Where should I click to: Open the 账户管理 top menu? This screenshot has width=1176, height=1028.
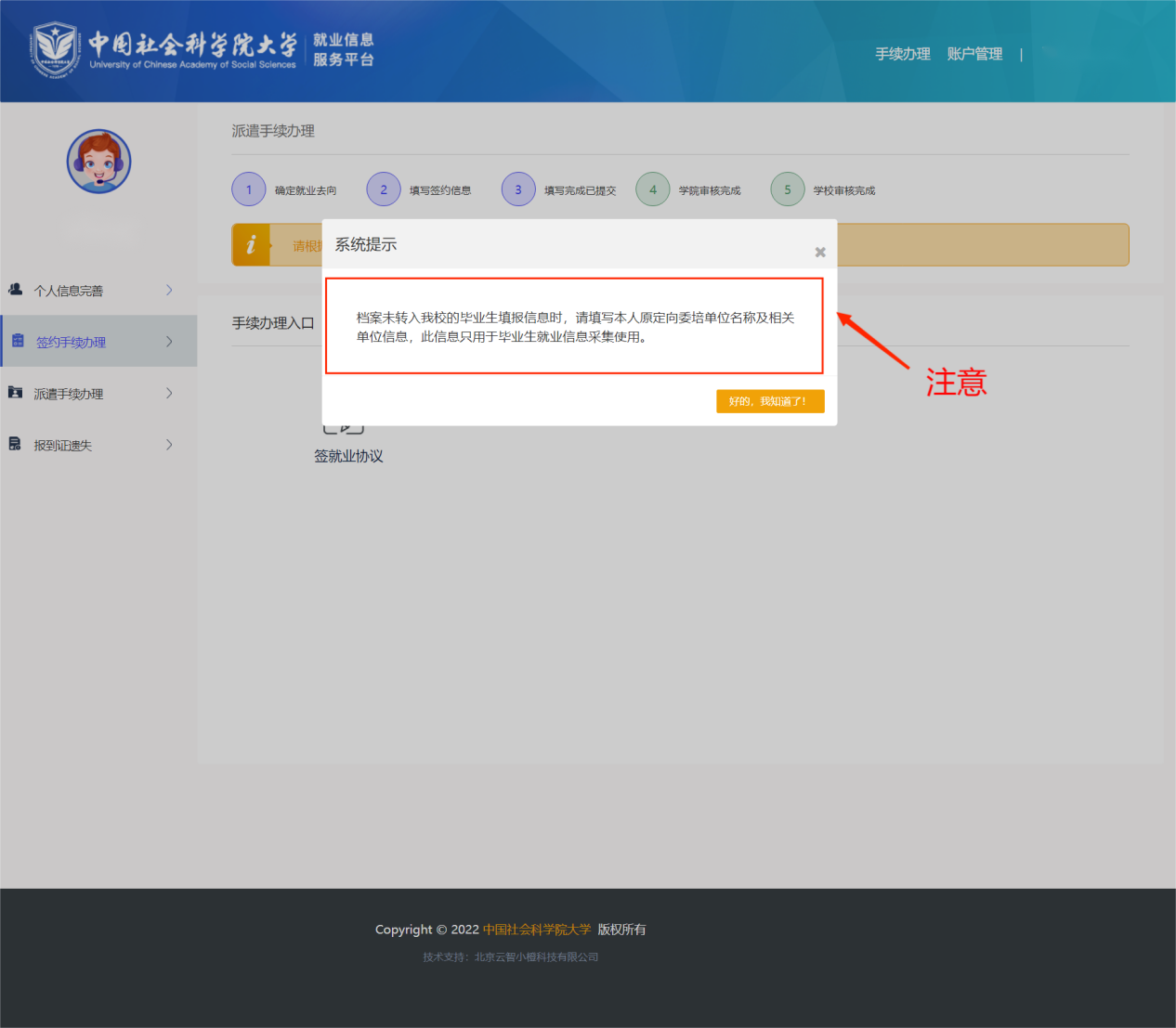pos(974,54)
